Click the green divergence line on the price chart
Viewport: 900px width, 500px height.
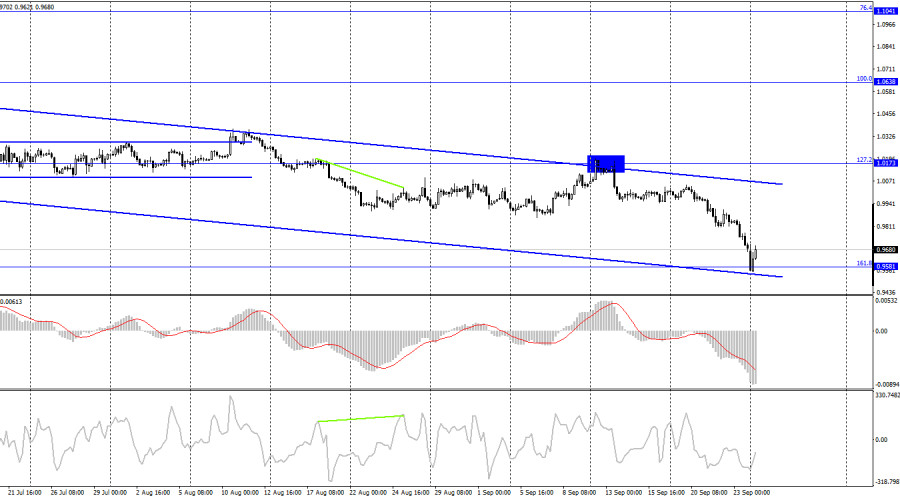pos(360,173)
